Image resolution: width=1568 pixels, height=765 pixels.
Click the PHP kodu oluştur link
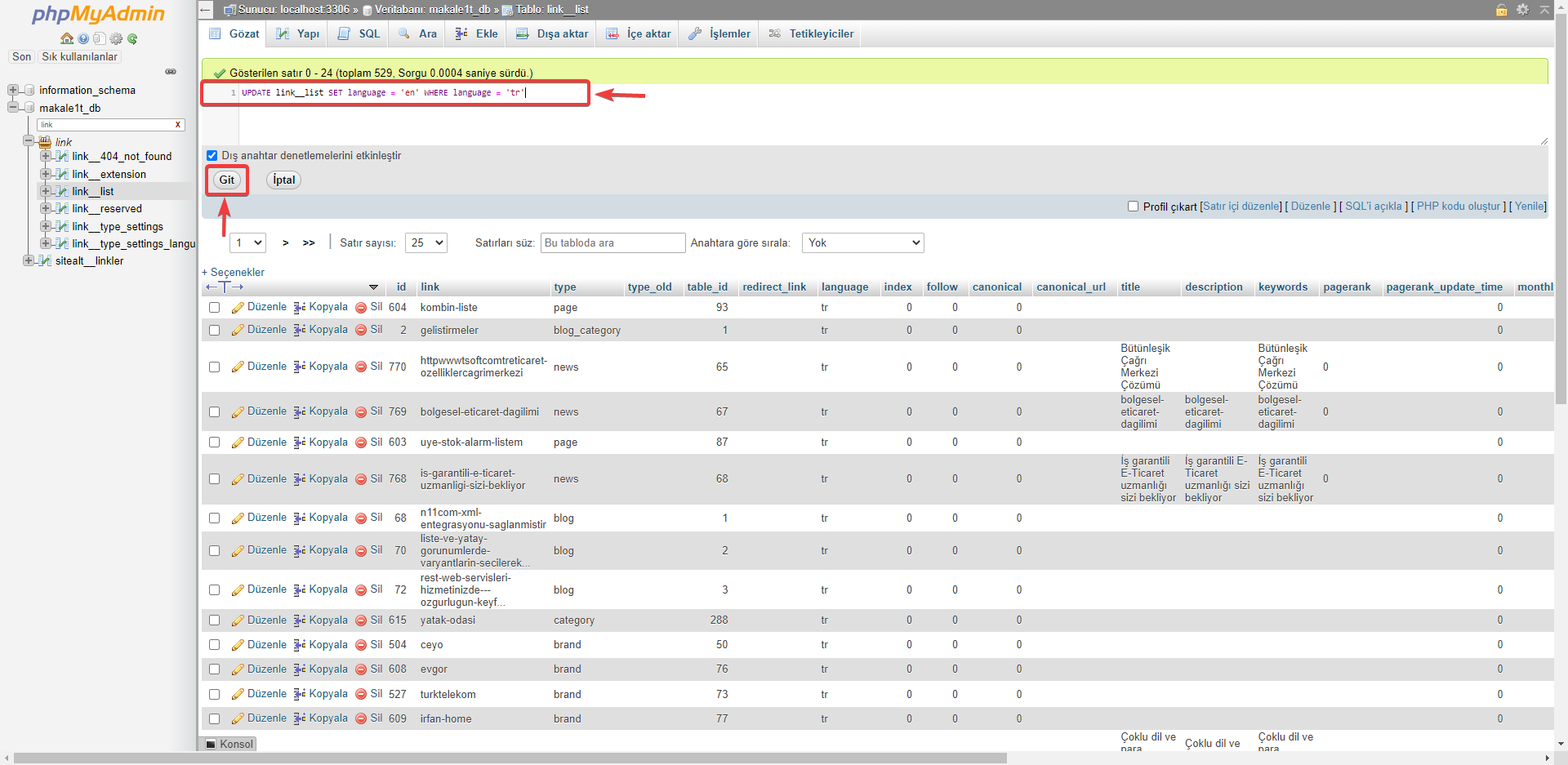[1459, 207]
